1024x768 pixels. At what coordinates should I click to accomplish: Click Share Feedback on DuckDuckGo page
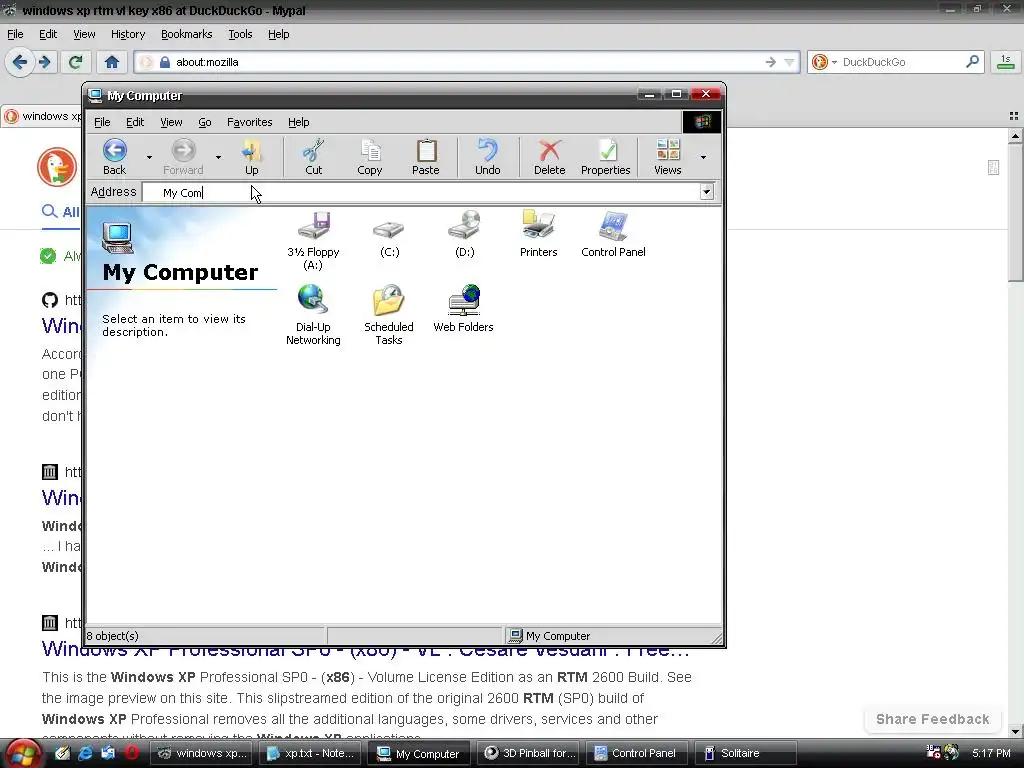(933, 719)
